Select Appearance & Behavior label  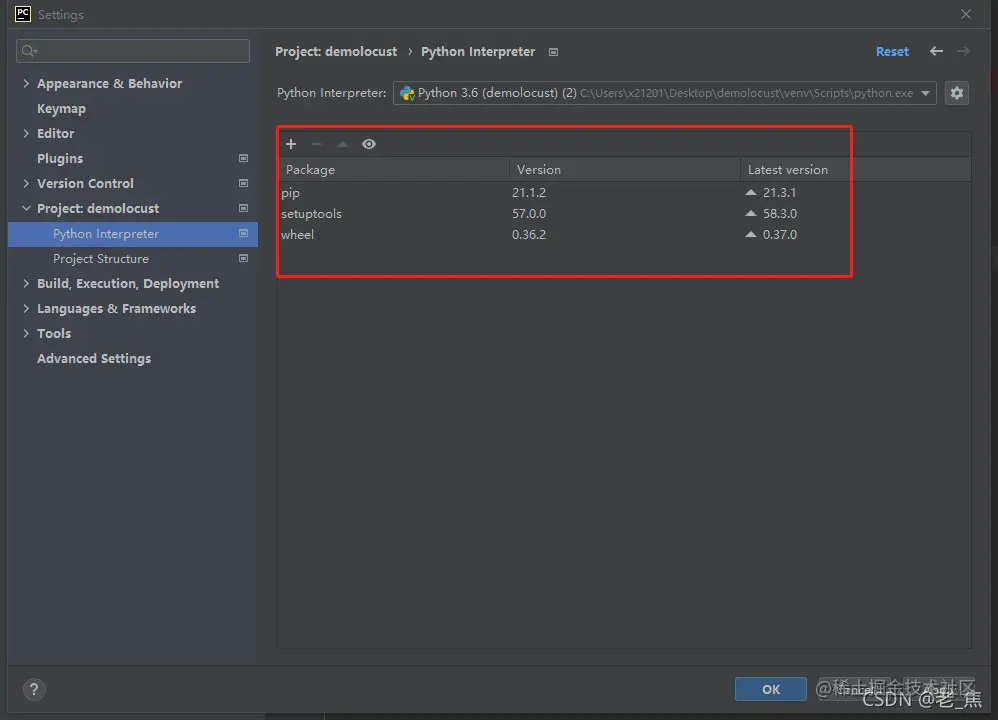pyautogui.click(x=109, y=83)
